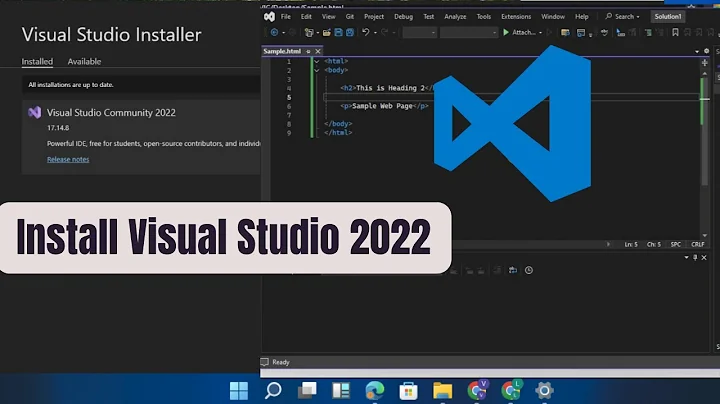Click the notification icon beside Ready
Image resolution: width=720 pixels, height=404 pixels.
point(264,362)
